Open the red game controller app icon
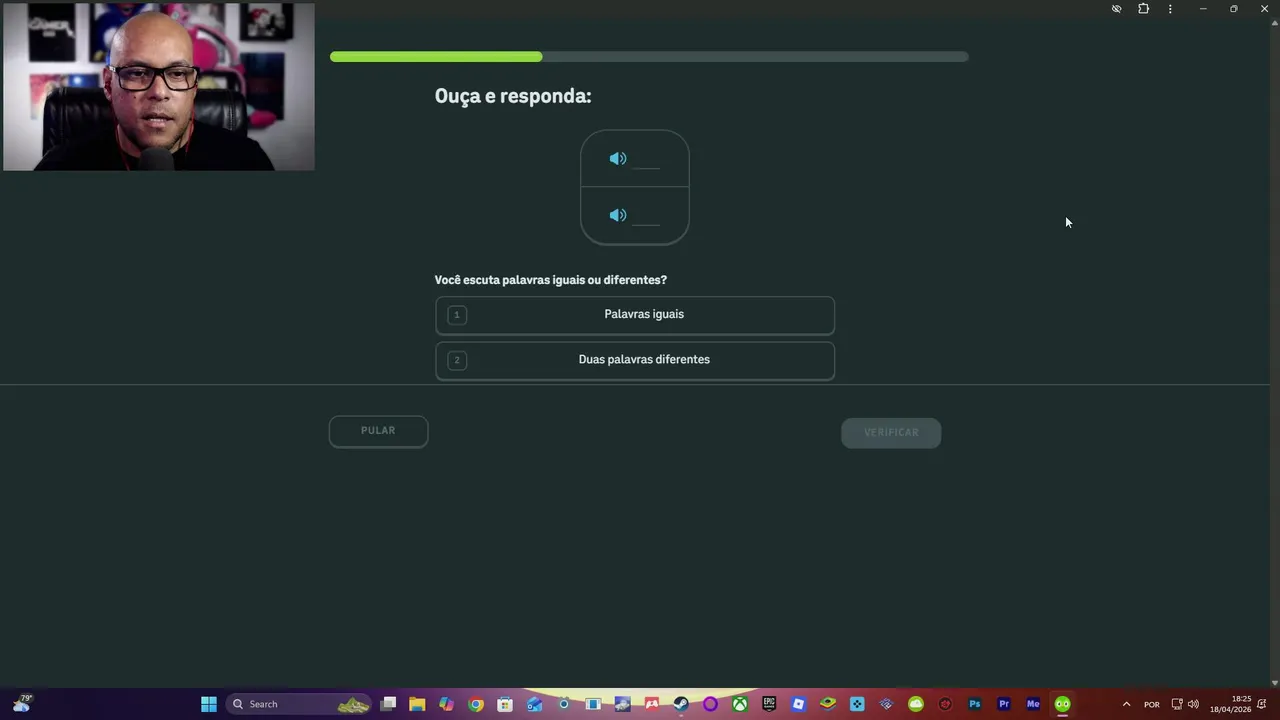The width and height of the screenshot is (1280, 720). click(x=652, y=704)
